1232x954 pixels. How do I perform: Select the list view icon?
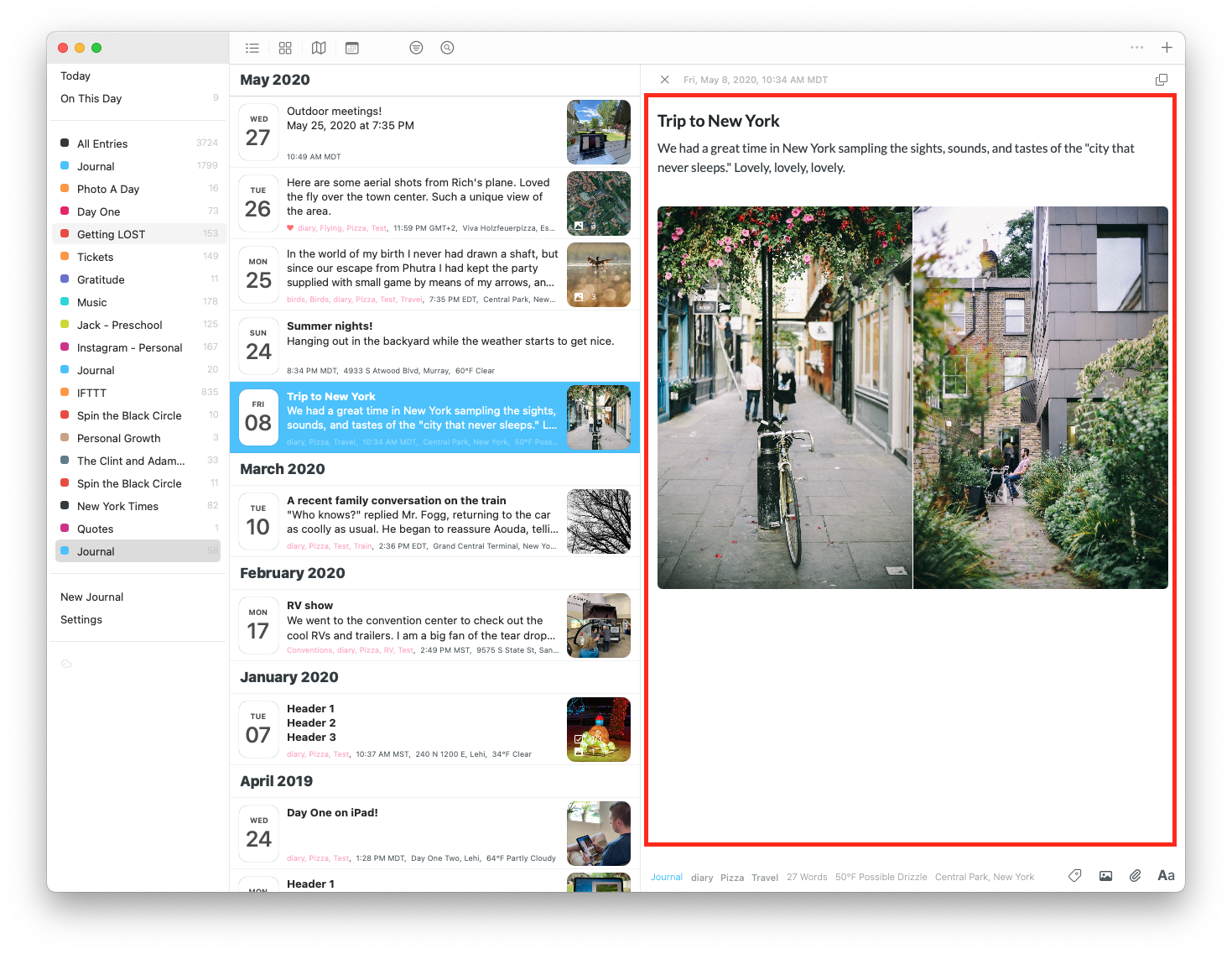click(252, 48)
